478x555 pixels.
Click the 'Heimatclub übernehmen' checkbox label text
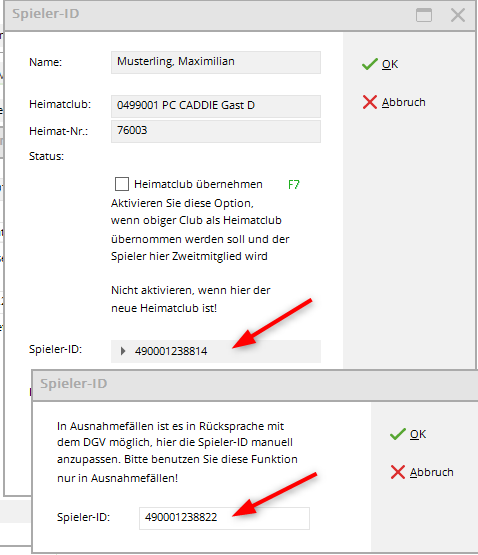[198, 184]
